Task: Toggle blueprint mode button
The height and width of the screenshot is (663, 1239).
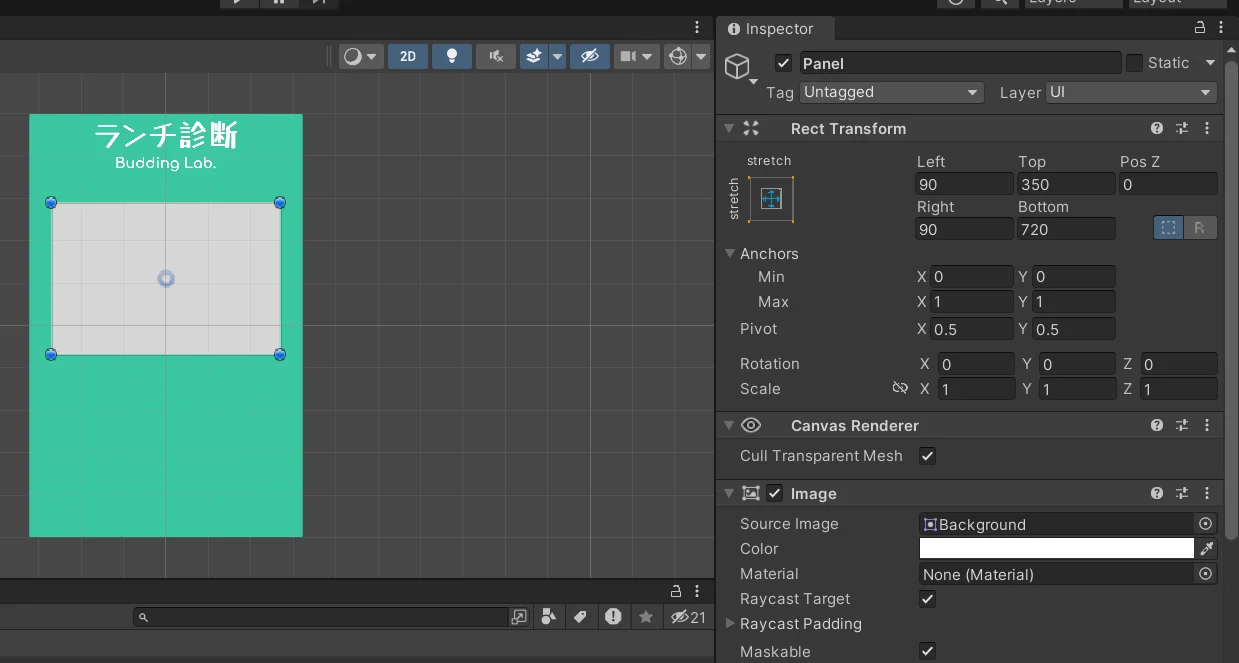Action: coord(1168,228)
